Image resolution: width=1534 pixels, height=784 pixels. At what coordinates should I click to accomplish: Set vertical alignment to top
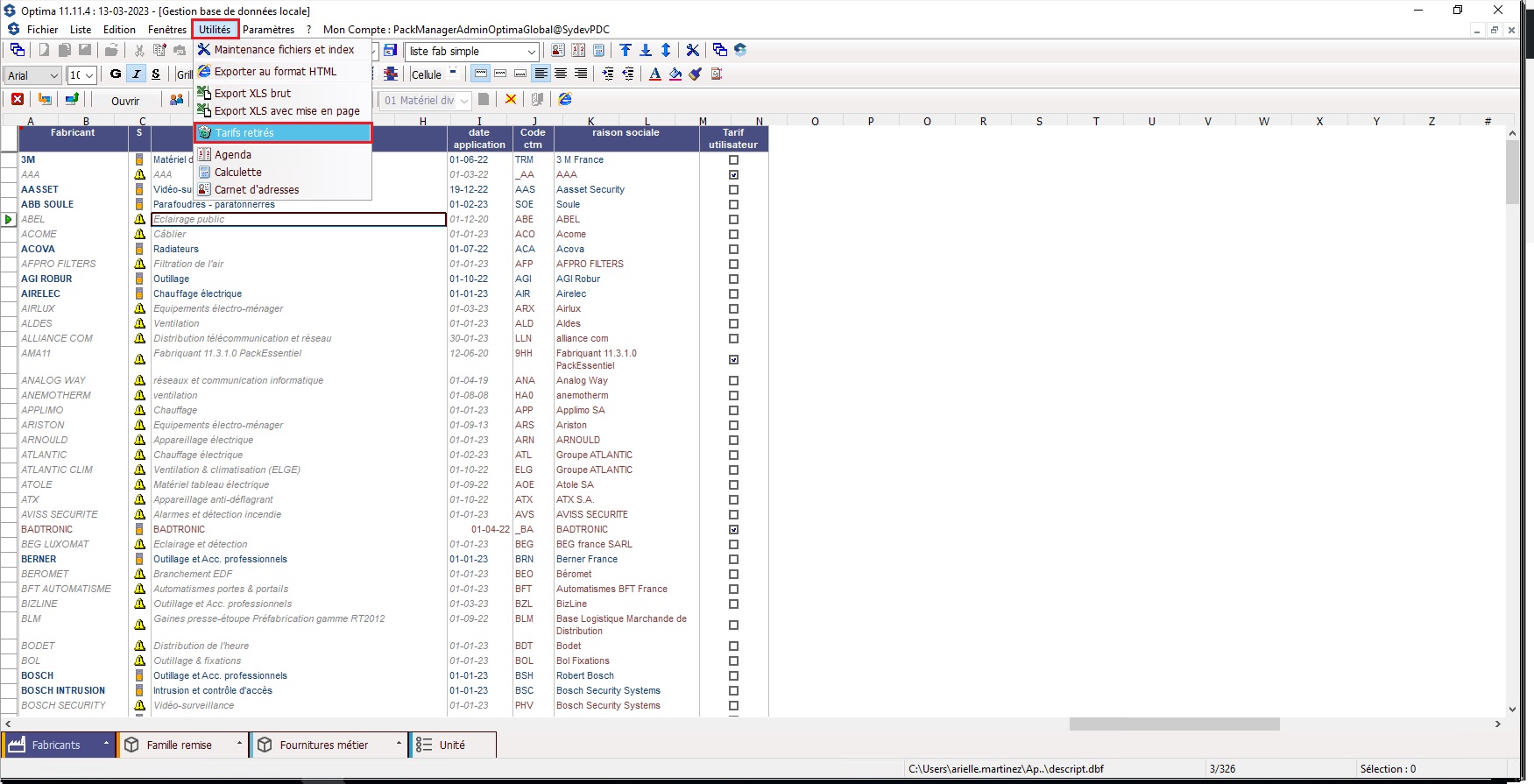tap(481, 74)
